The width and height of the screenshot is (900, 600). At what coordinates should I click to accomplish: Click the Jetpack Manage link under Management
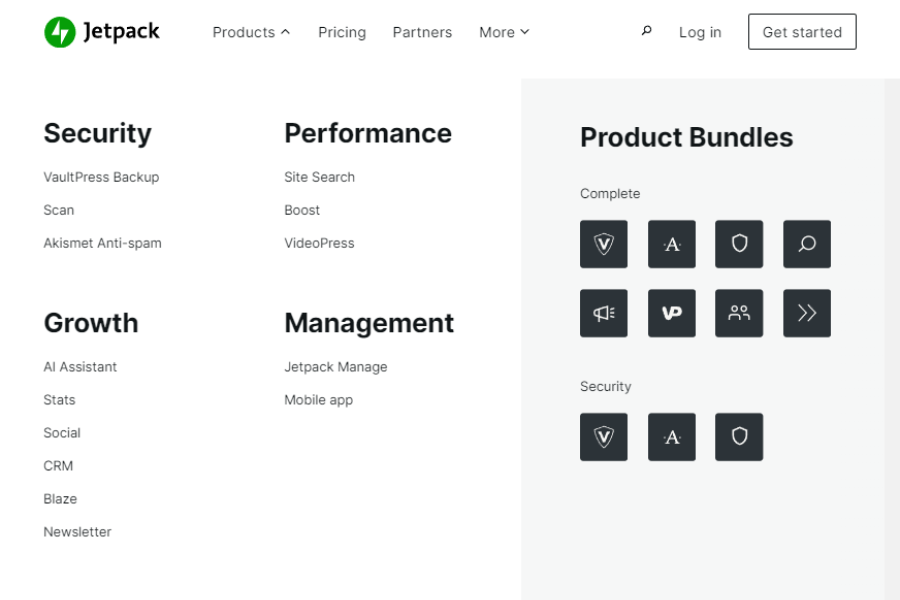(x=335, y=366)
